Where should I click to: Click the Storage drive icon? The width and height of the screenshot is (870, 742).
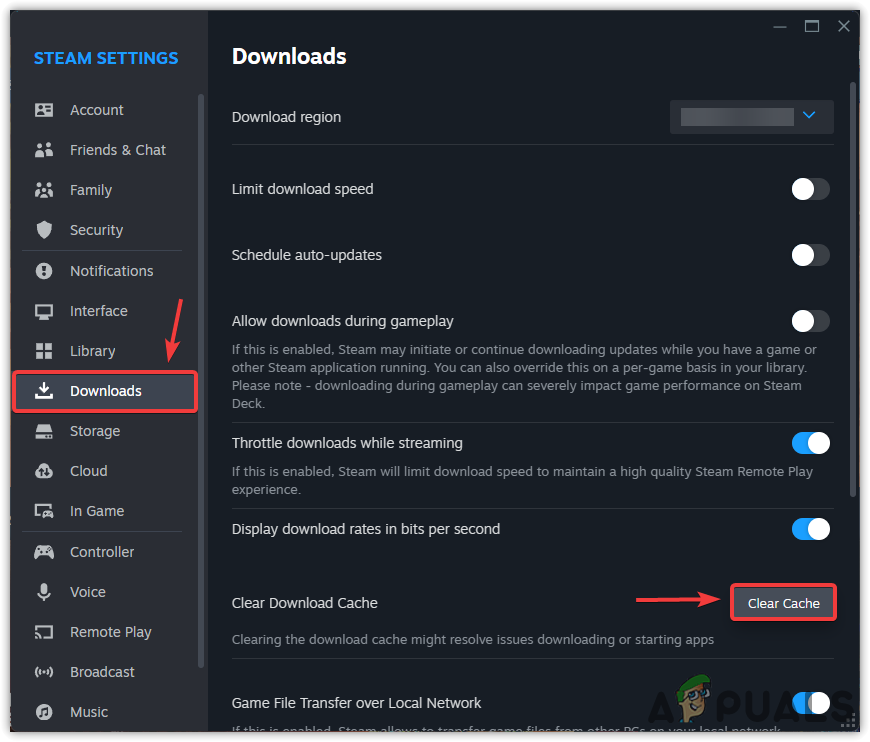point(44,431)
